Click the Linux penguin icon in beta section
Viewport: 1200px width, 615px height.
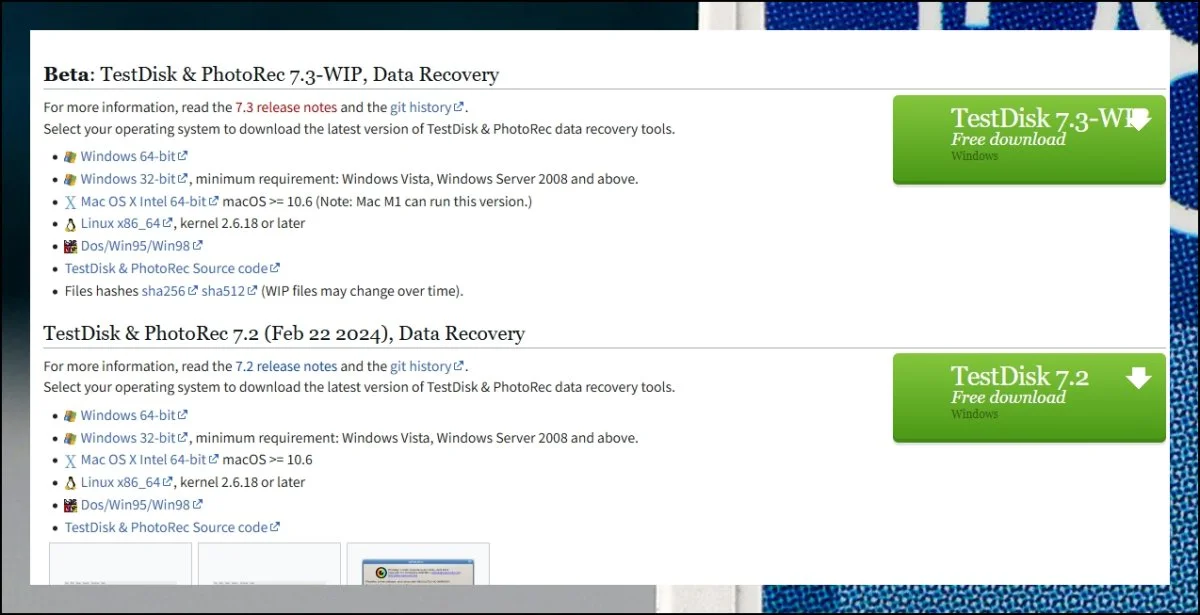coord(70,225)
